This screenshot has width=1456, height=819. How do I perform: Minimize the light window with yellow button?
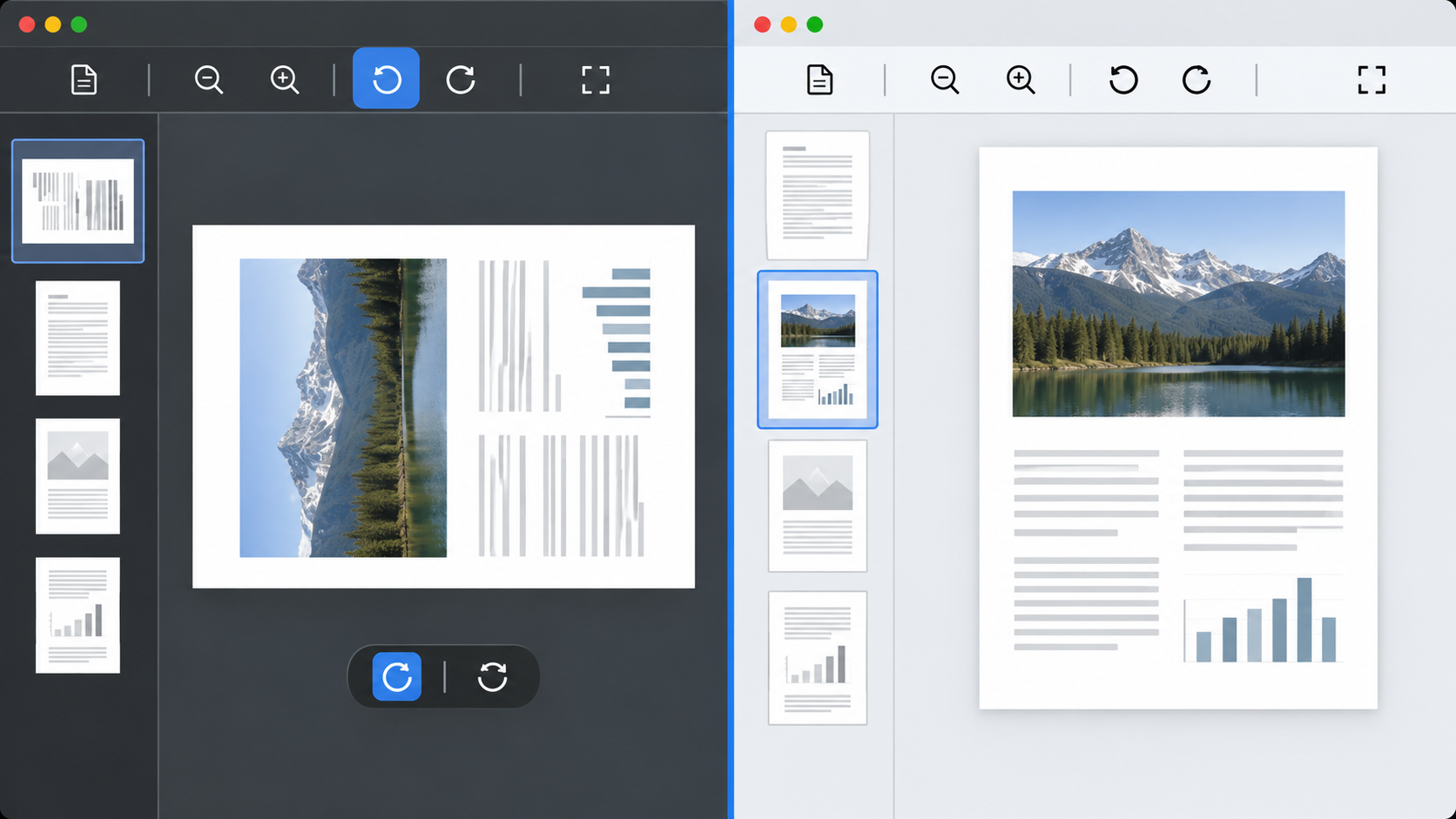coord(788,24)
